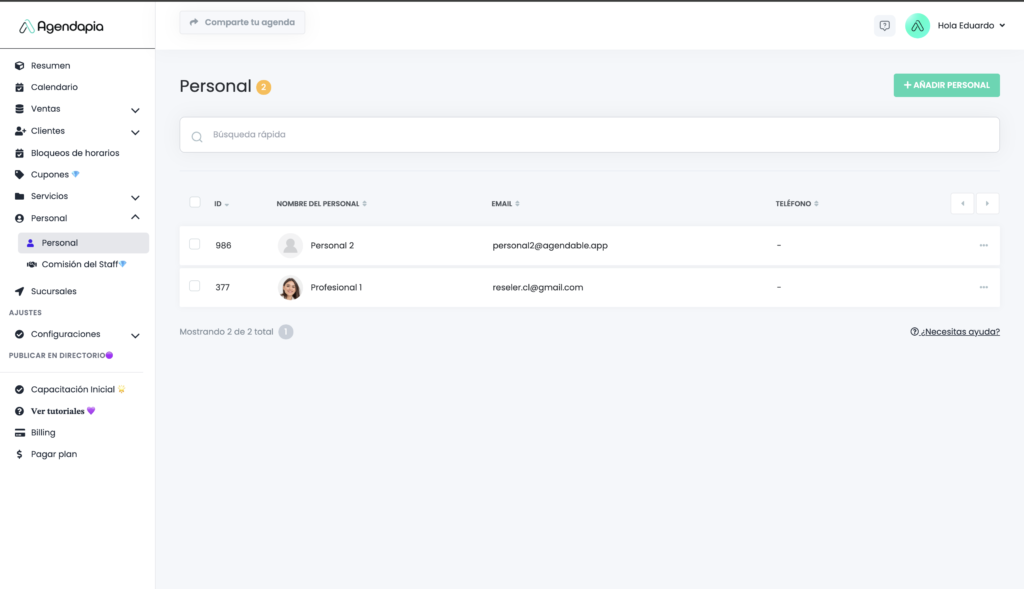Click the Agendapia logo
Viewport: 1024px width, 589px height.
point(61,27)
